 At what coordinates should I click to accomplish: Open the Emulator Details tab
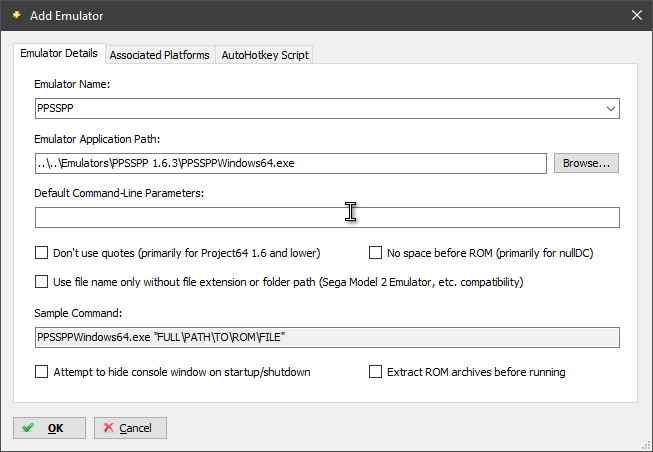click(x=59, y=53)
